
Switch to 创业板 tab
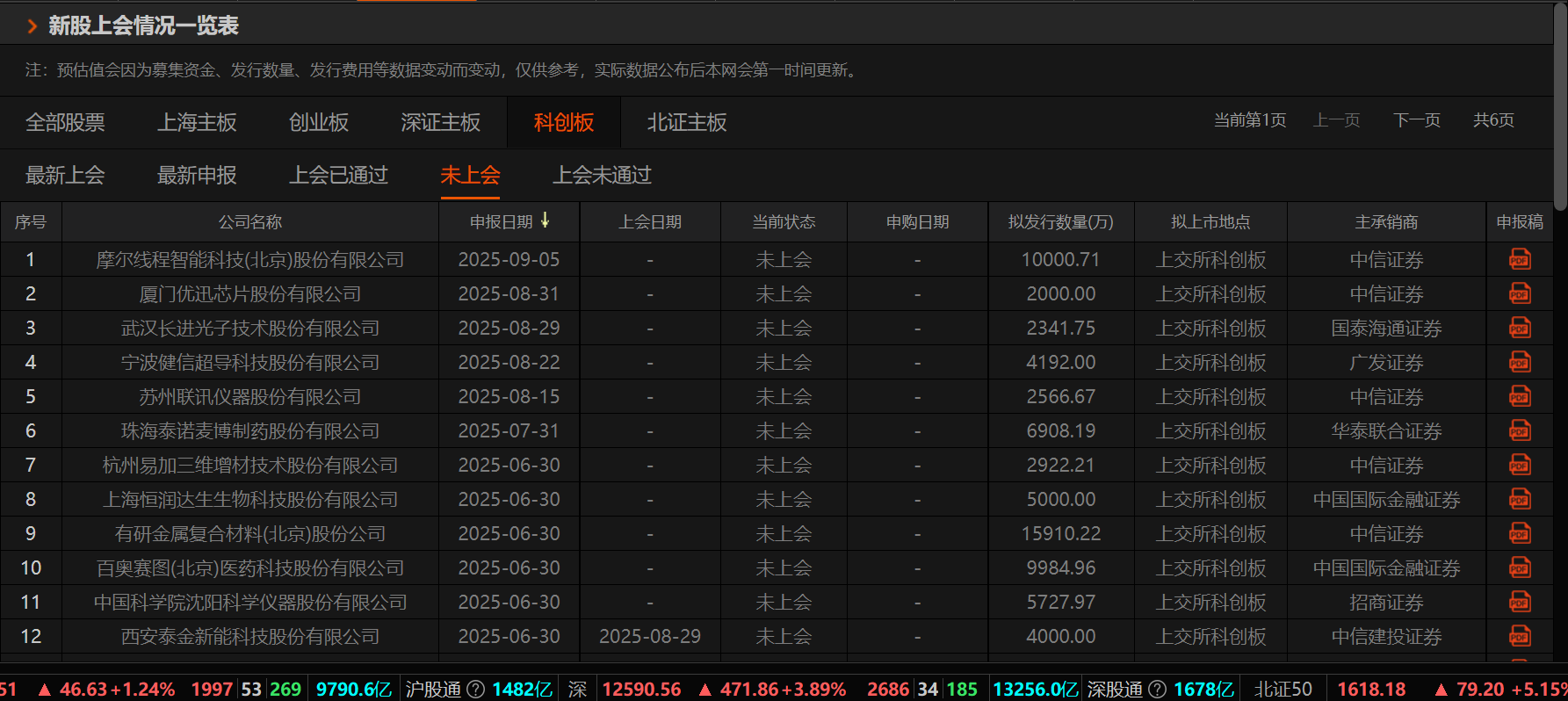coord(319,122)
